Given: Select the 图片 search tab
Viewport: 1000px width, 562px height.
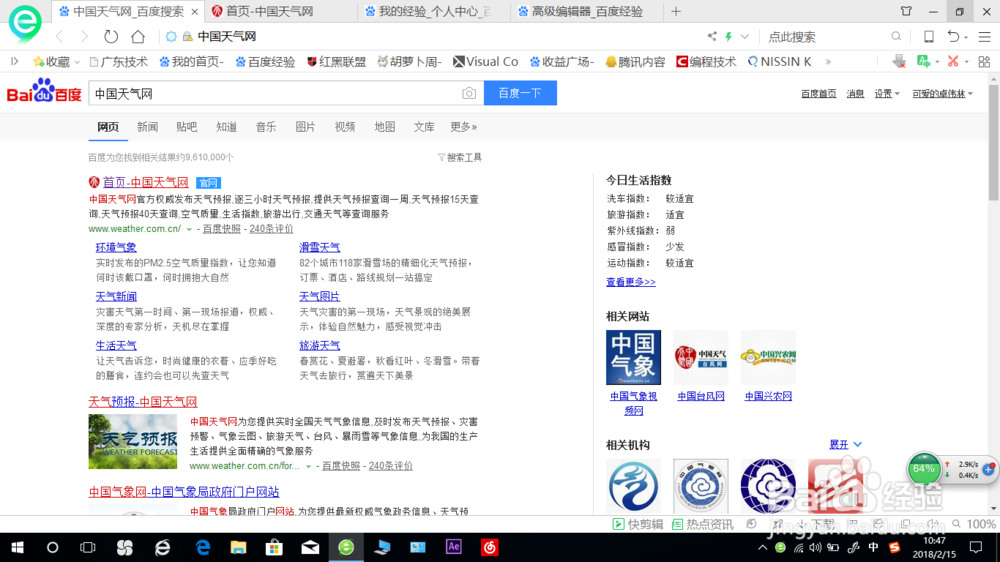Looking at the screenshot, I should click(x=305, y=127).
